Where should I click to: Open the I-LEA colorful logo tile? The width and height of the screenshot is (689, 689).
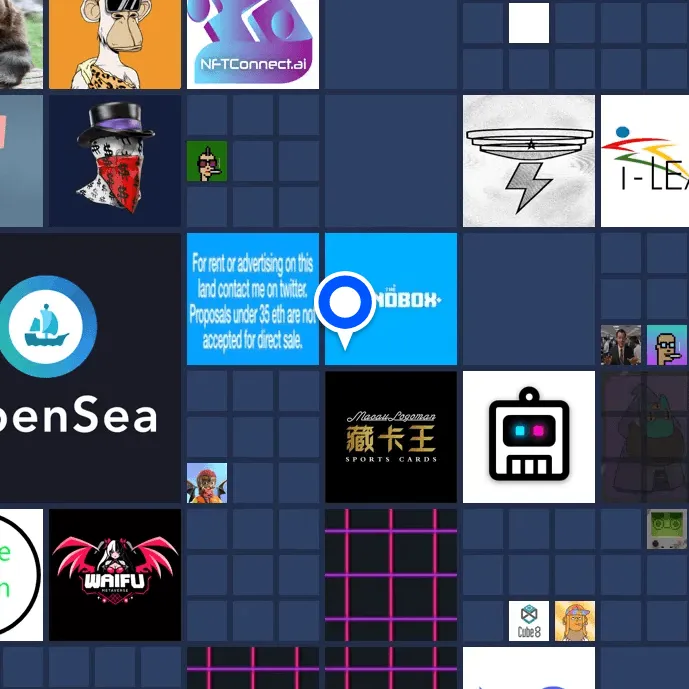(645, 161)
